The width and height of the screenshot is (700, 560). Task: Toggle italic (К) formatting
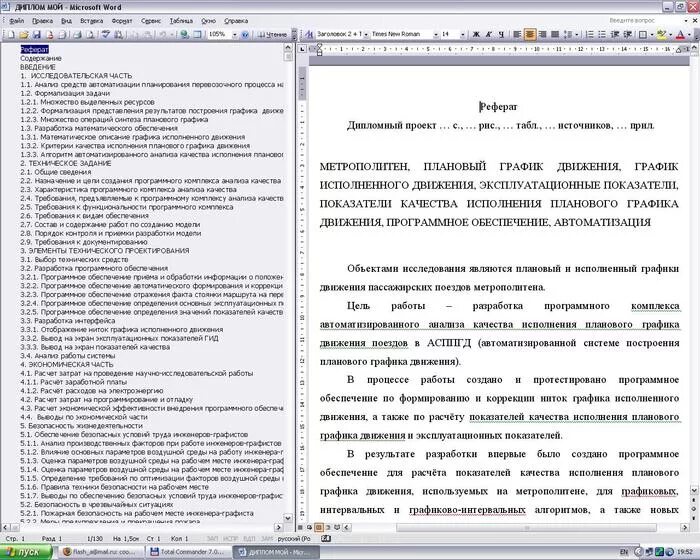point(488,34)
